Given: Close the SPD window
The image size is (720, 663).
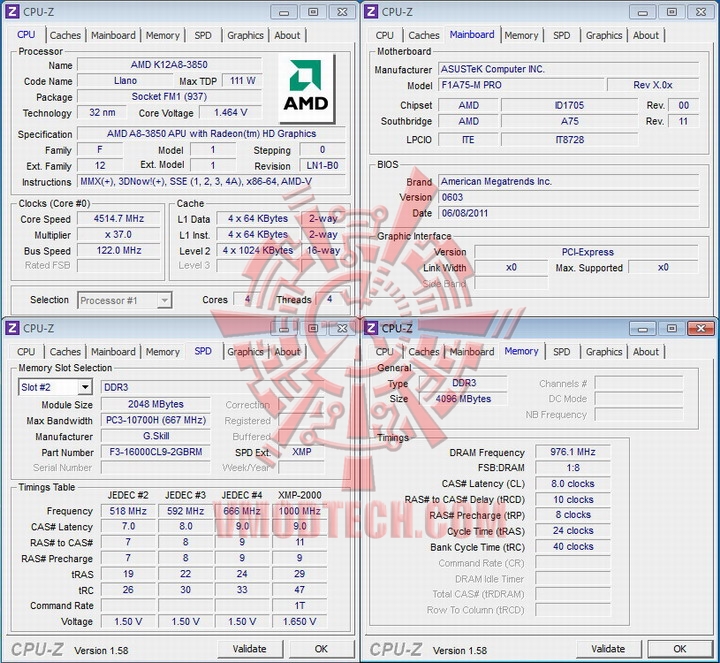Looking at the screenshot, I should click(342, 328).
